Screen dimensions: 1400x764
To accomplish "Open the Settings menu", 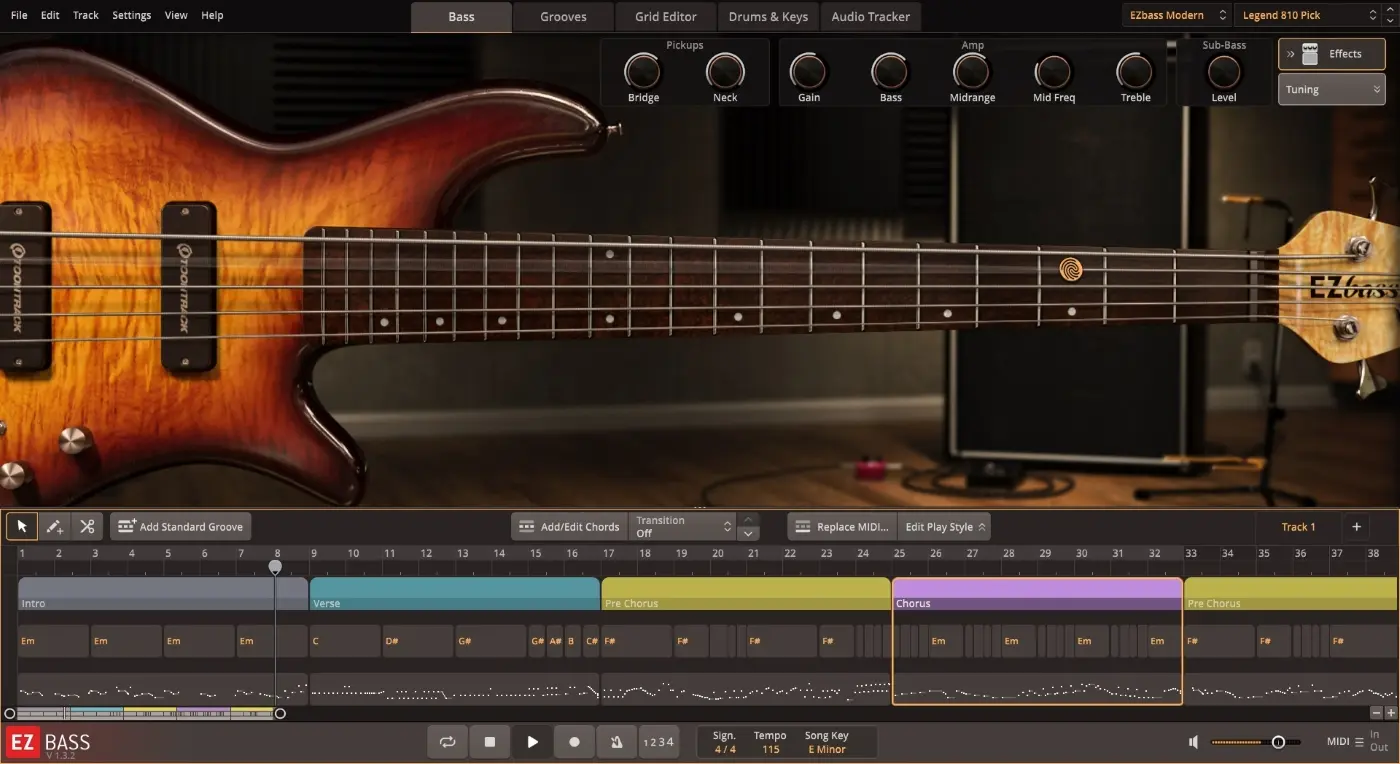I will click(x=131, y=15).
